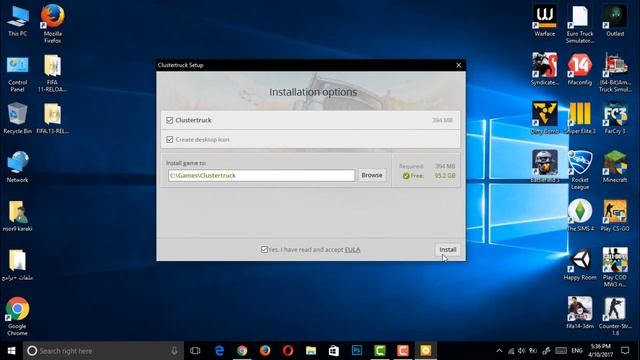Uncheck Create desktop icon option
The height and width of the screenshot is (360, 640).
tap(169, 140)
